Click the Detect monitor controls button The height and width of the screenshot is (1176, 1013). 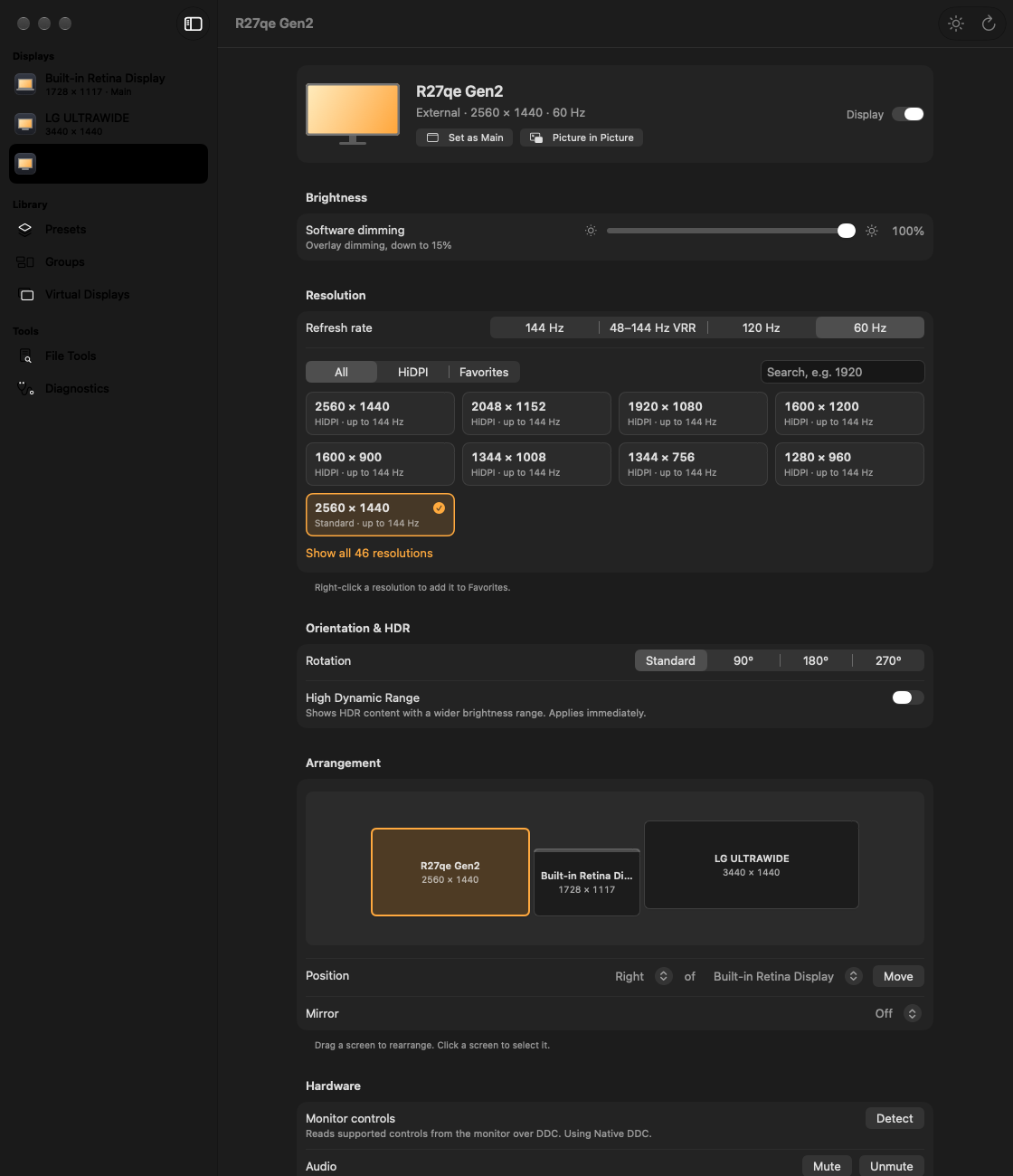[x=895, y=1118]
